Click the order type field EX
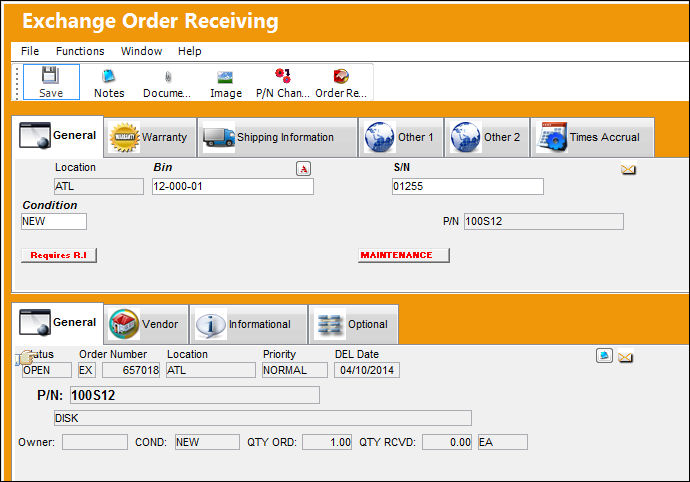The width and height of the screenshot is (690, 482). [x=87, y=370]
